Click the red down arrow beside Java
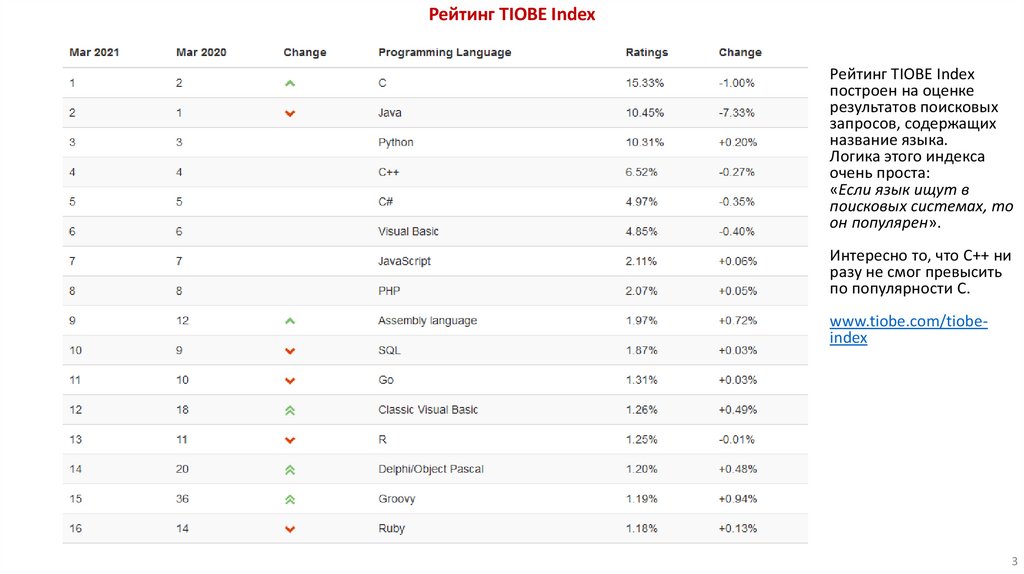Image resolution: width=1024 pixels, height=574 pixels. click(290, 113)
